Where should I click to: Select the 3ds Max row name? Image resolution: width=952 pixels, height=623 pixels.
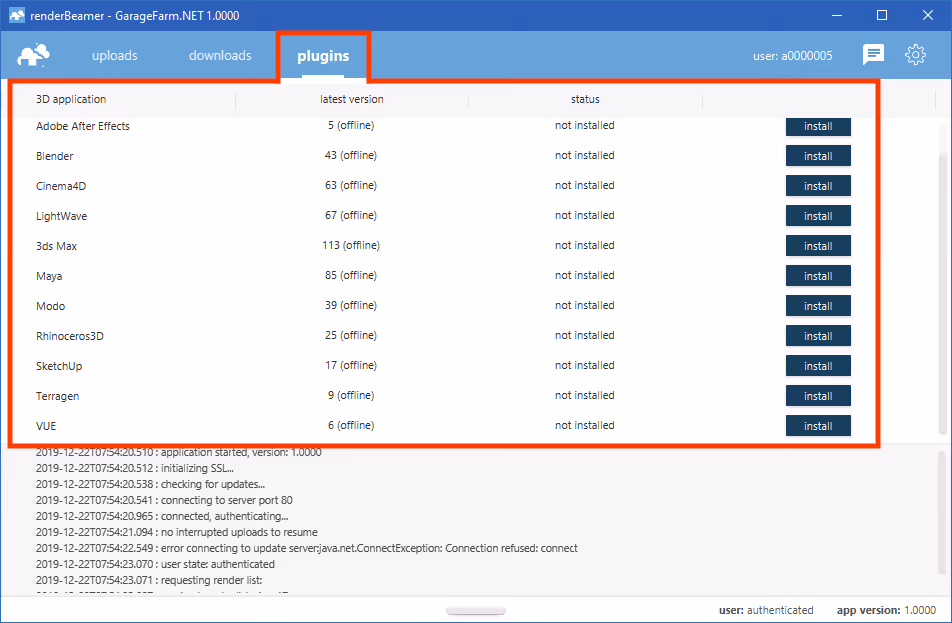pyautogui.click(x=56, y=246)
